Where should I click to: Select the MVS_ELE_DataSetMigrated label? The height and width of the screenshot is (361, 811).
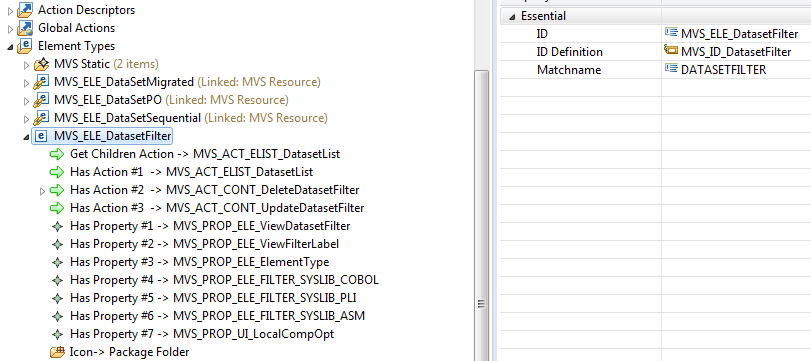pos(124,82)
